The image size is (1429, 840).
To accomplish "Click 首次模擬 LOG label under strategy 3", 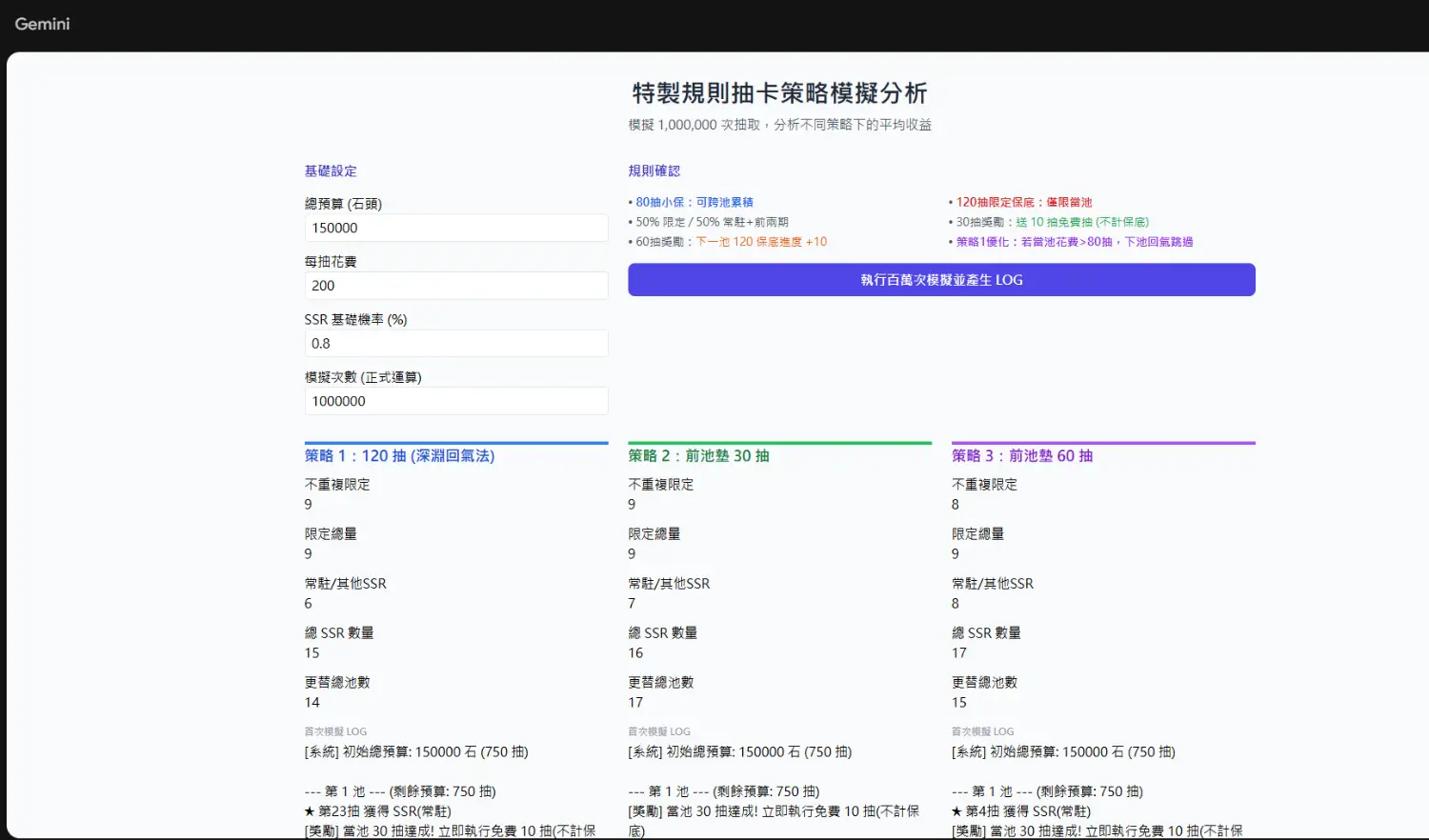I will coord(982,731).
